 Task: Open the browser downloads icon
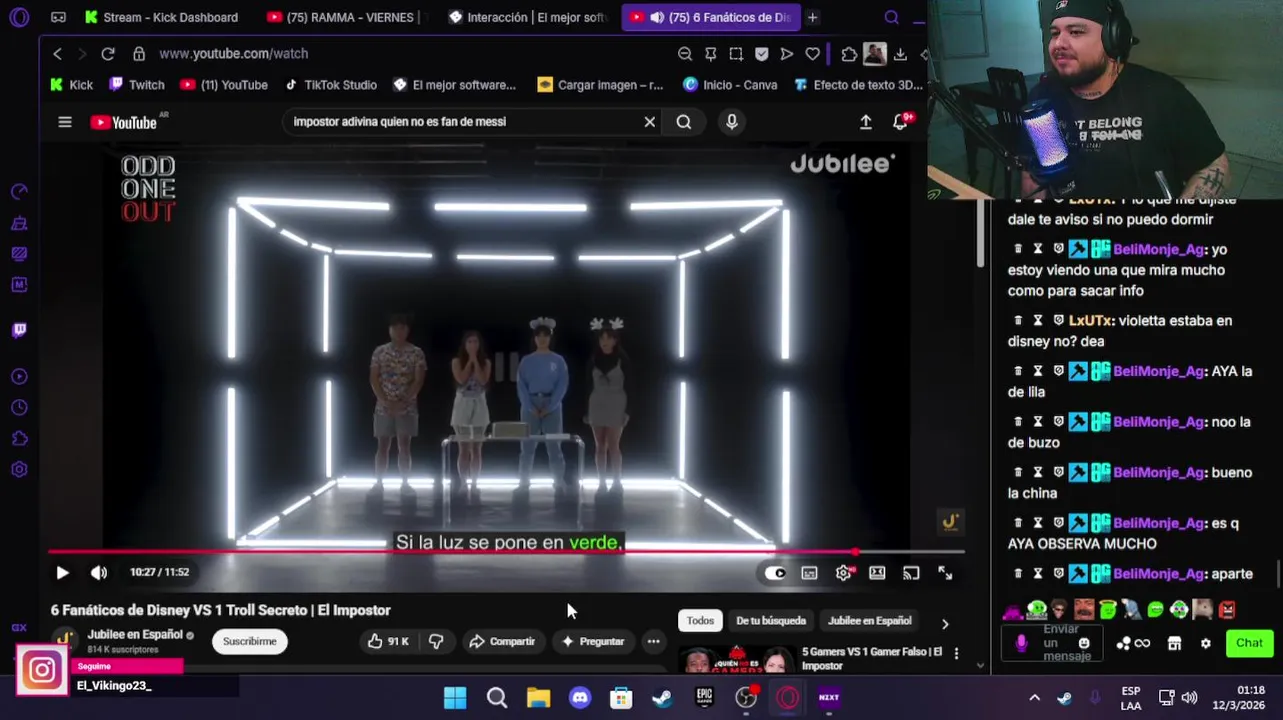click(x=900, y=54)
